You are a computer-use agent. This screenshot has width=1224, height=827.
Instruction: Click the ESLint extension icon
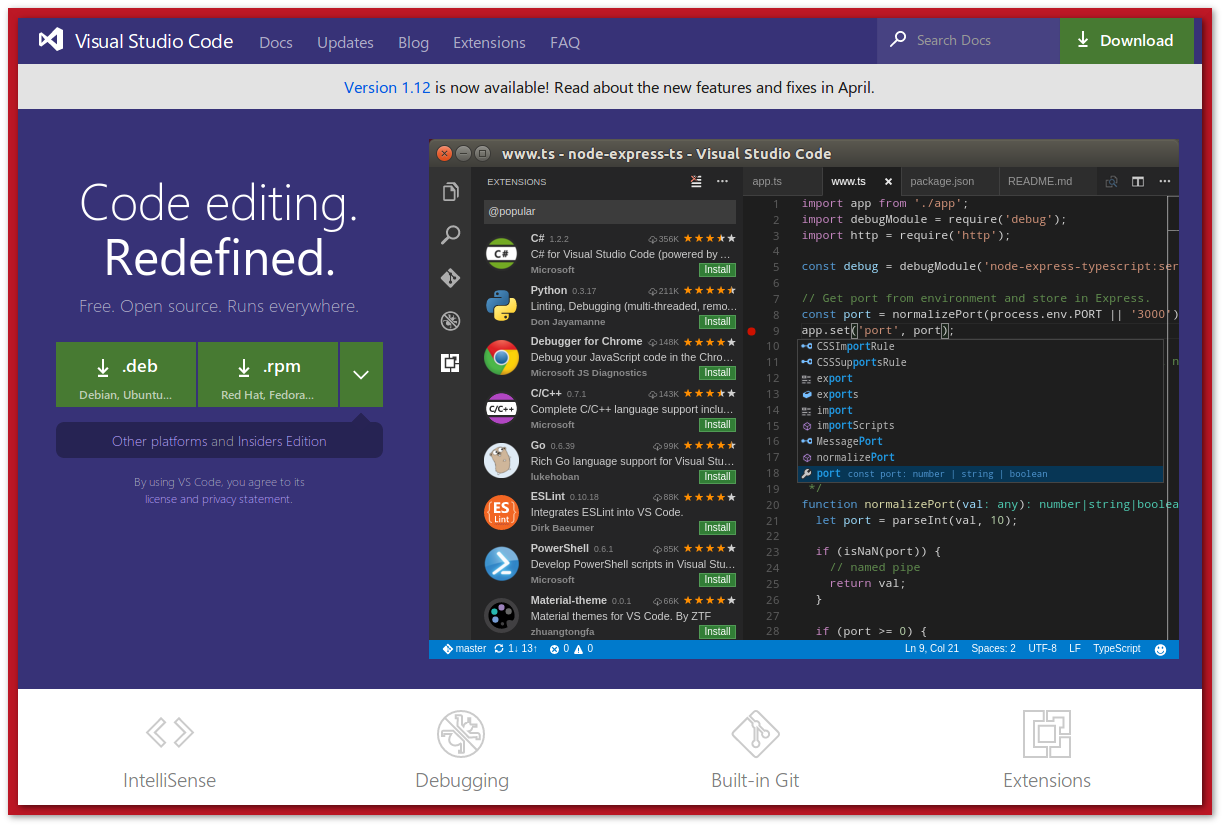[501, 512]
